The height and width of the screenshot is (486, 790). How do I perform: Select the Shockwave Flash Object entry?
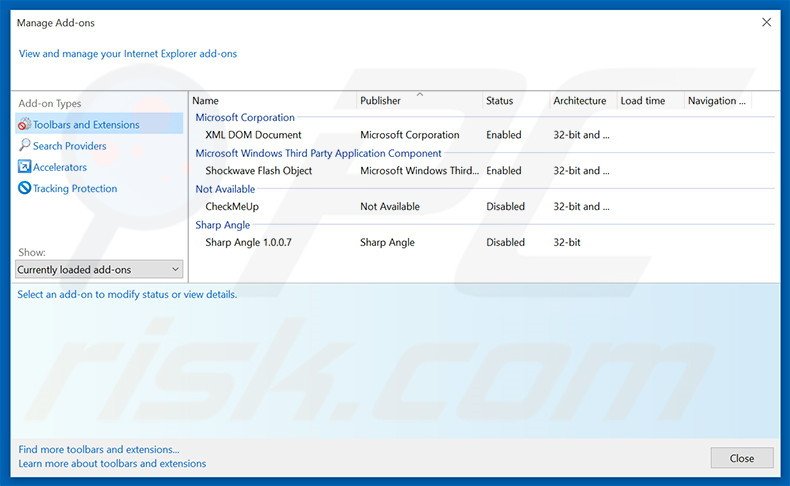click(x=258, y=171)
